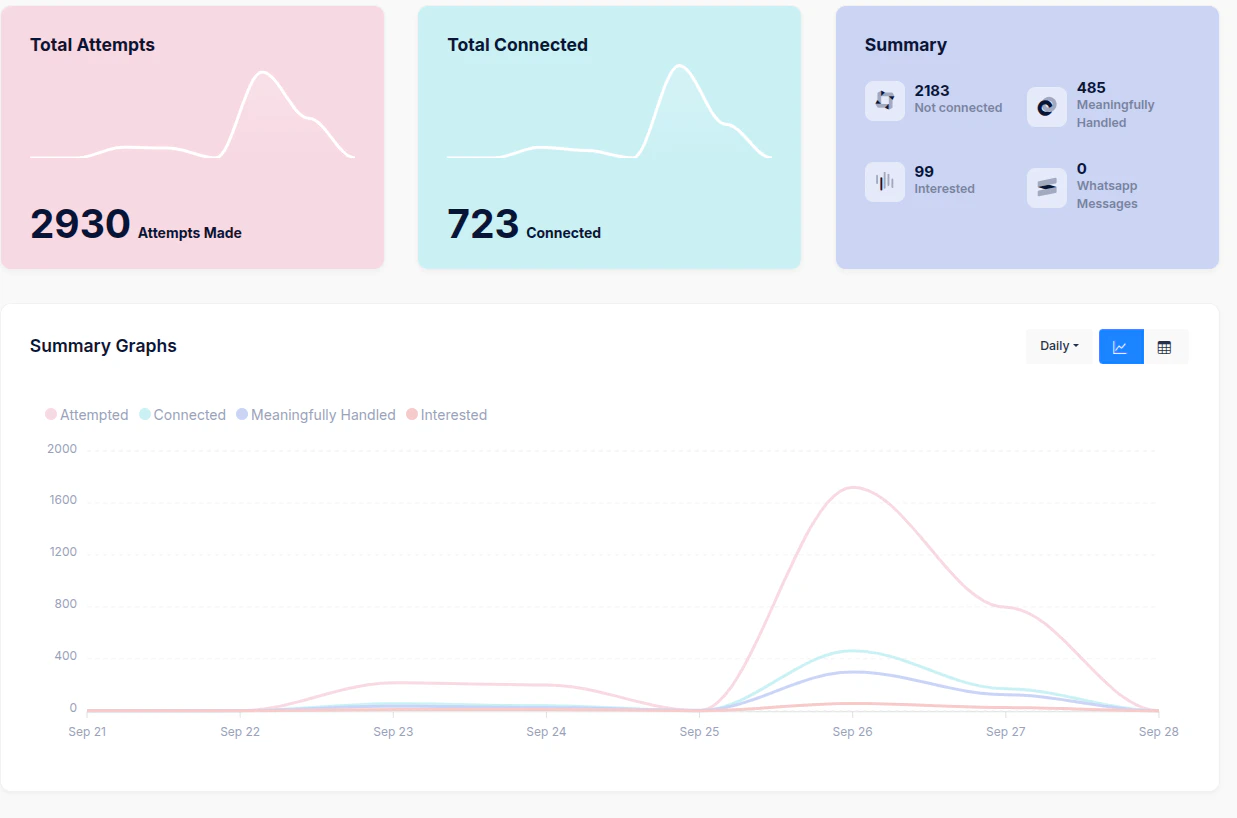Click the Summary card heading
1237x818 pixels.
(x=905, y=45)
